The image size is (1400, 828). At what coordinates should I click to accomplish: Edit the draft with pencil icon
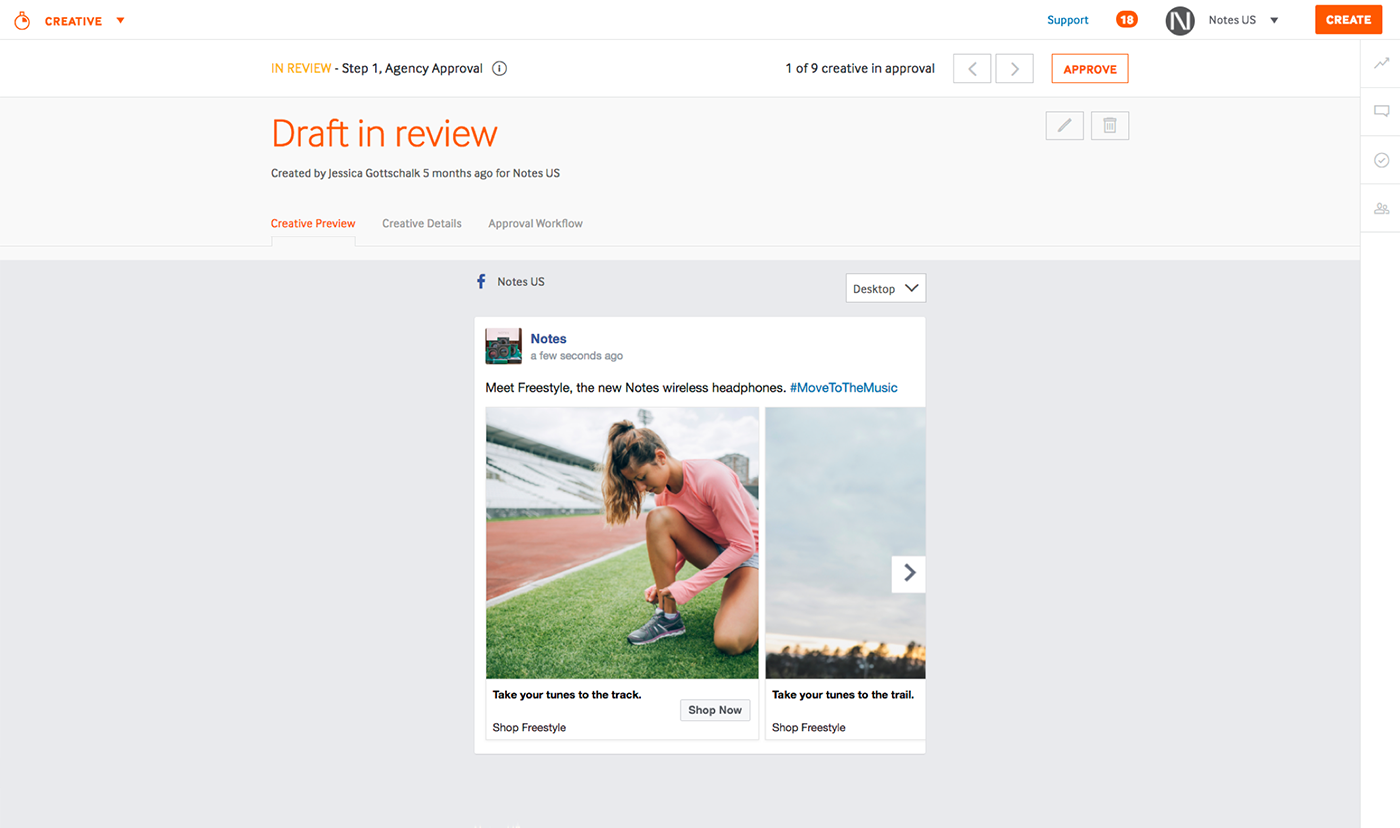1065,126
